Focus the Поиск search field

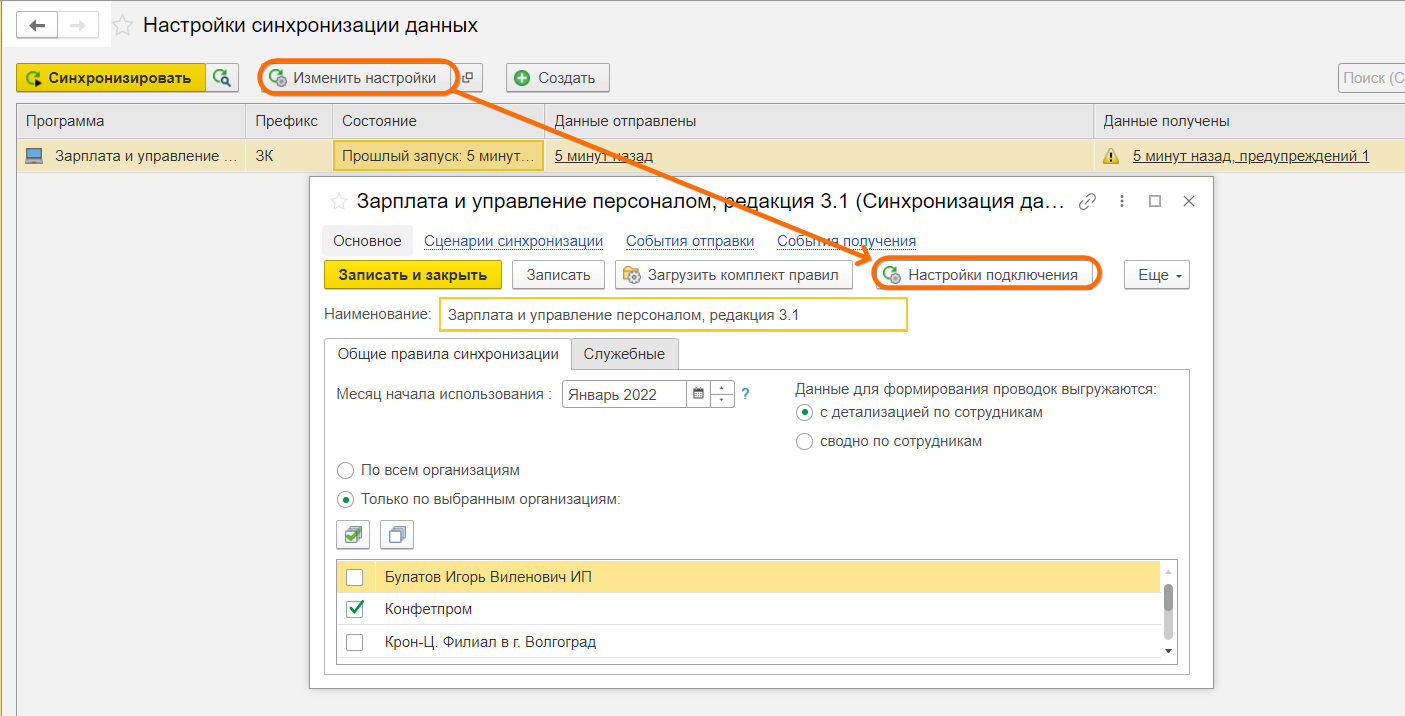point(1371,78)
